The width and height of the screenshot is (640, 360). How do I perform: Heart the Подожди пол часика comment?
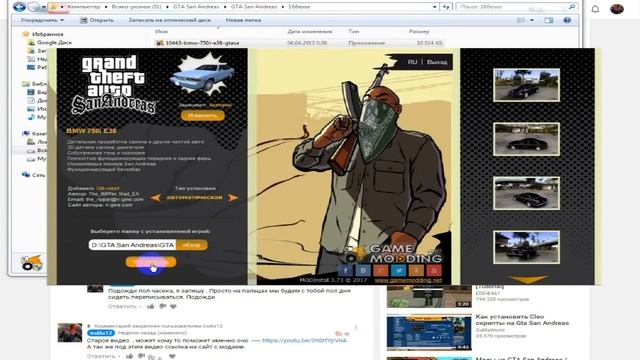click(x=173, y=307)
